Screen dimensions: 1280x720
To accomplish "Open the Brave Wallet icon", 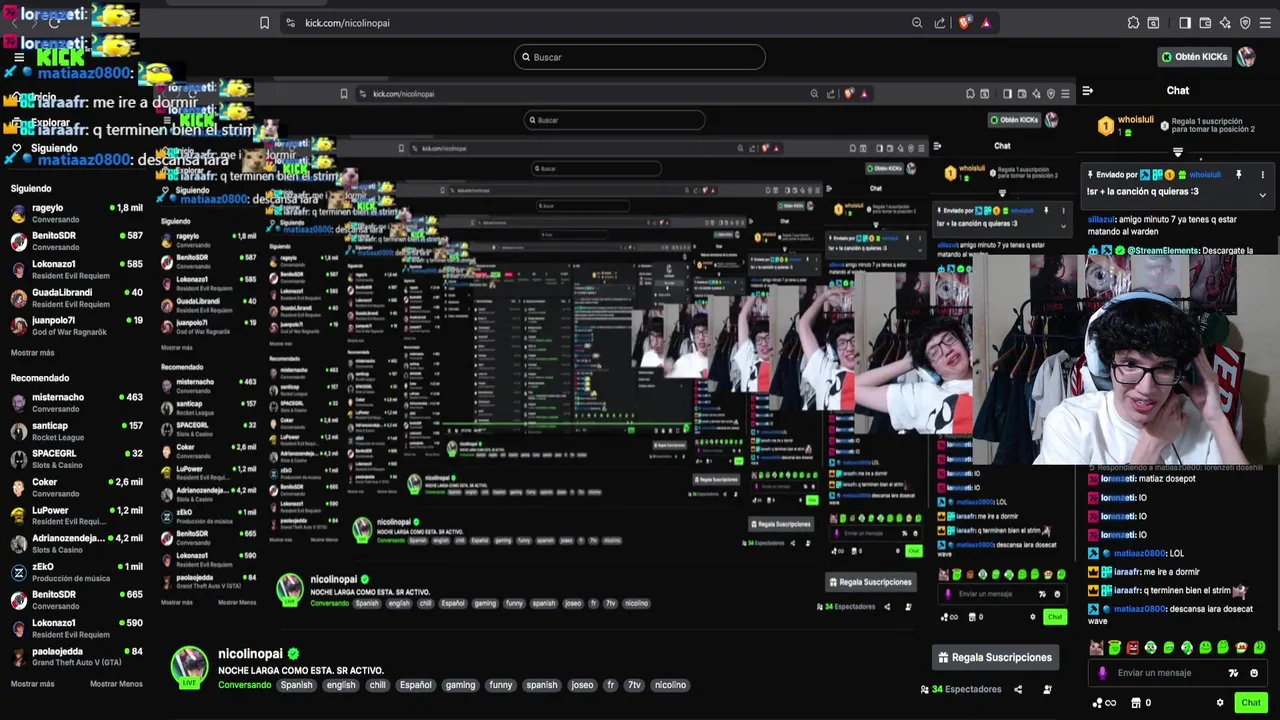I will [x=1205, y=23].
